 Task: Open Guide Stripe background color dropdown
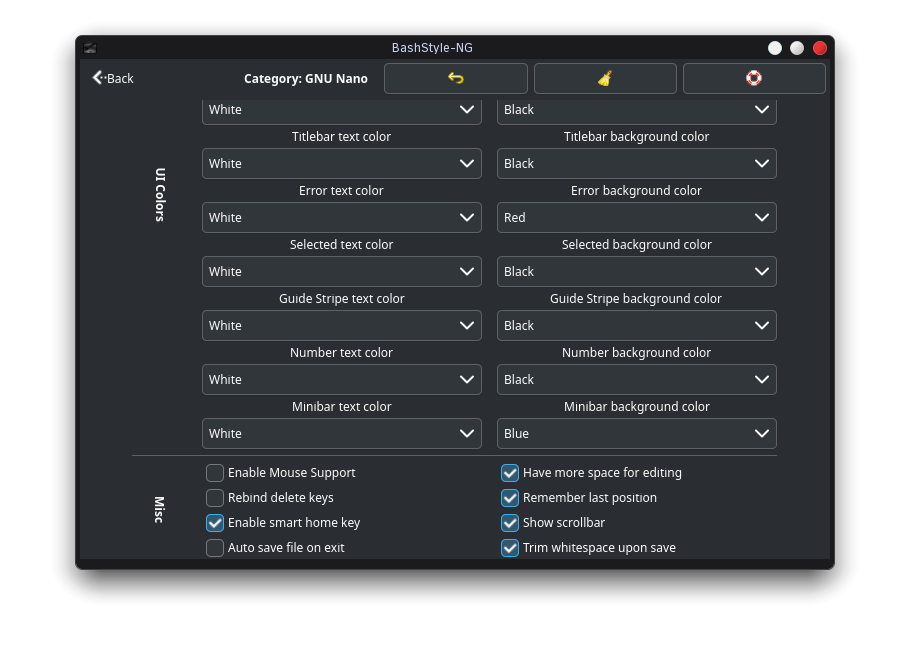[637, 325]
